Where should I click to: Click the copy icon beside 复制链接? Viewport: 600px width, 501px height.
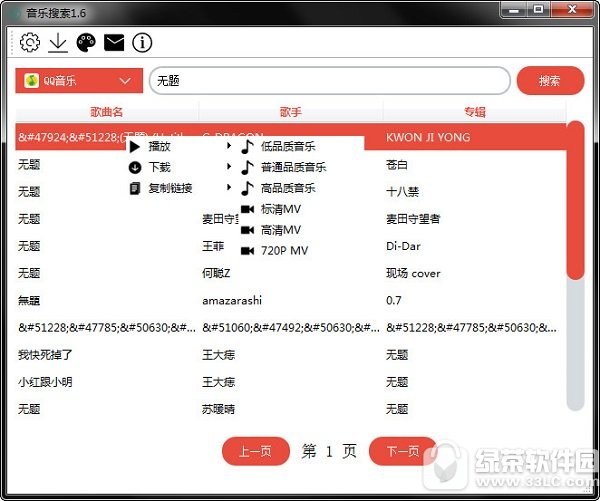(x=135, y=188)
